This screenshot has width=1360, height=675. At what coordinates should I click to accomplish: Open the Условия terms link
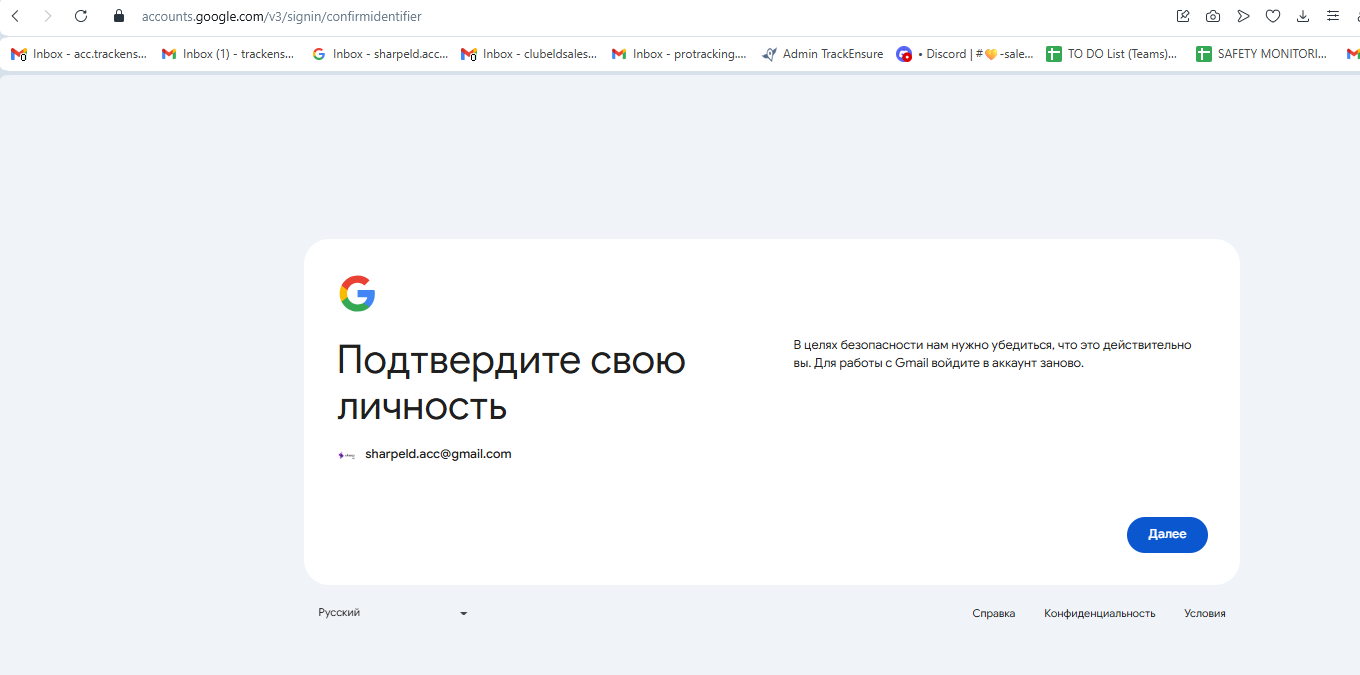point(1205,614)
